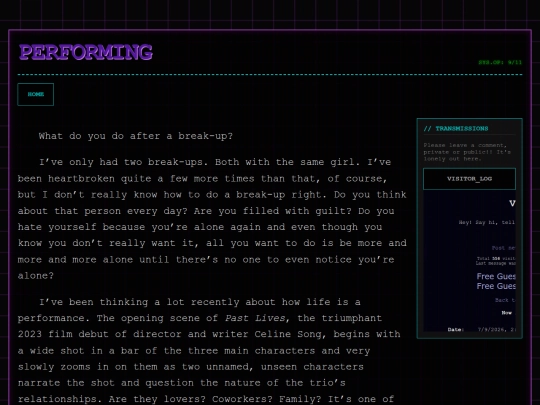
Task: Click the italic 'Past Lives' film title
Action: coord(255,318)
